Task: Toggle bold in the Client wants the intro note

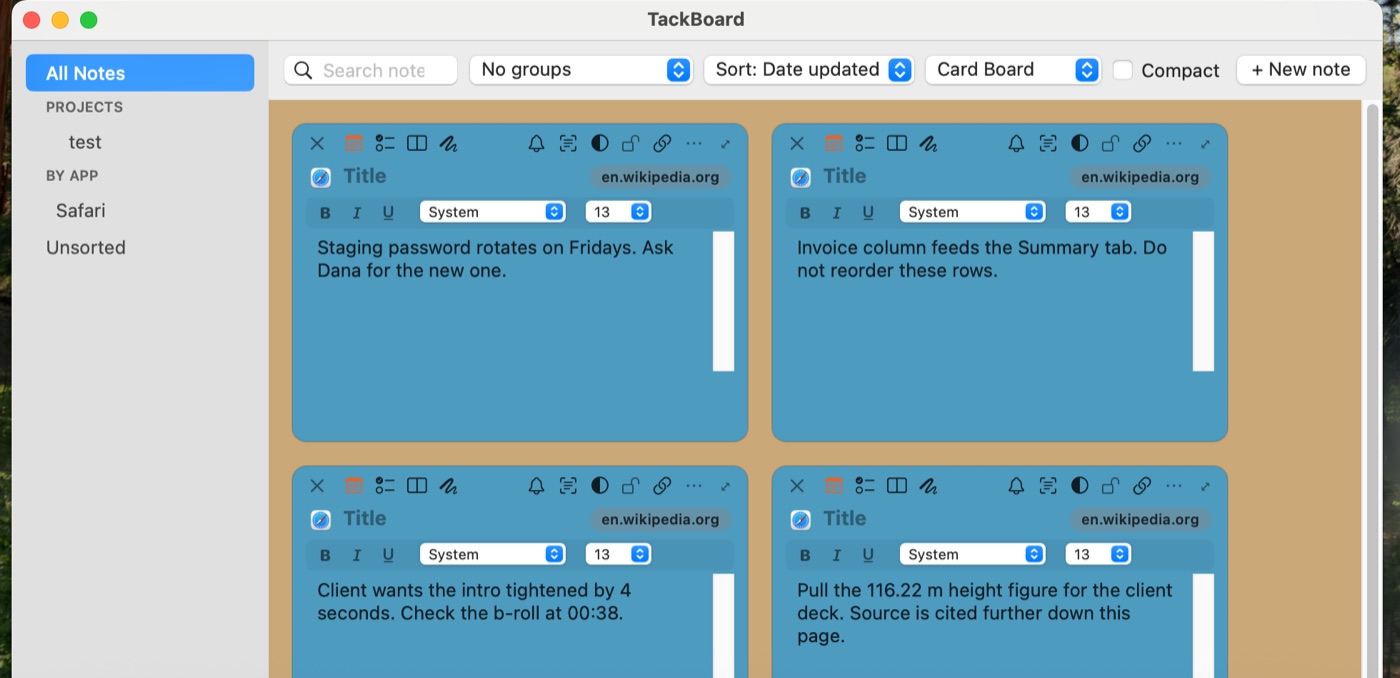Action: pyautogui.click(x=325, y=555)
